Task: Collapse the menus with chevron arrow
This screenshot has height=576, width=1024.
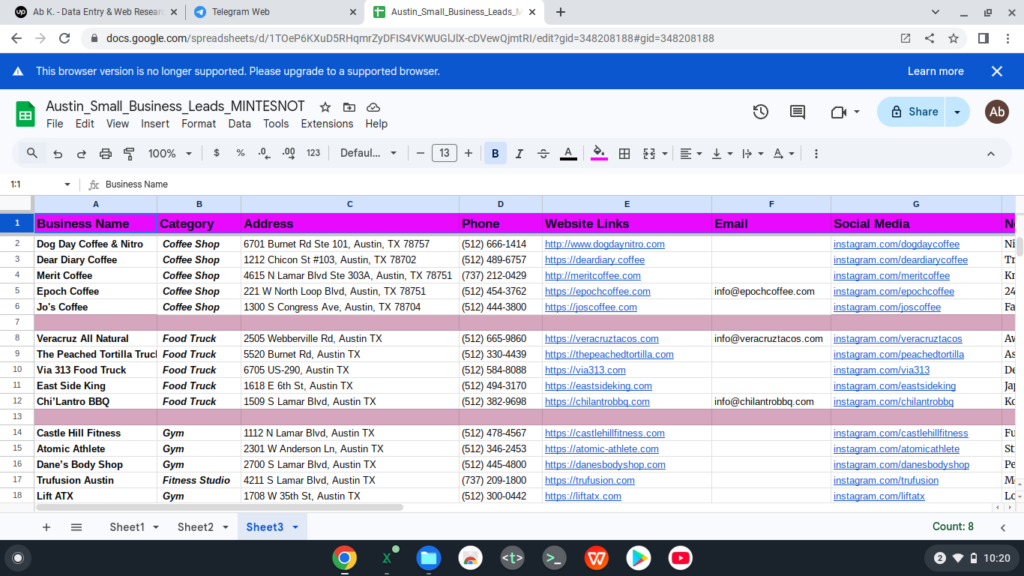Action: click(991, 154)
